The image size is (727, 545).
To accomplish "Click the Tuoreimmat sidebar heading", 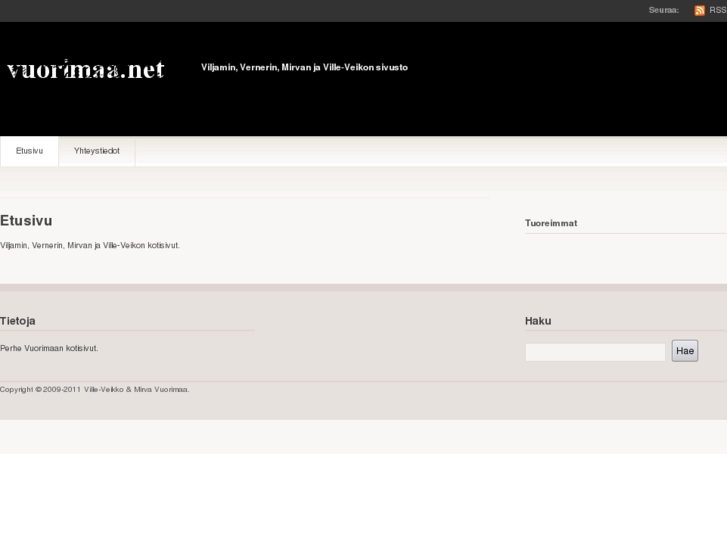I will click(551, 223).
